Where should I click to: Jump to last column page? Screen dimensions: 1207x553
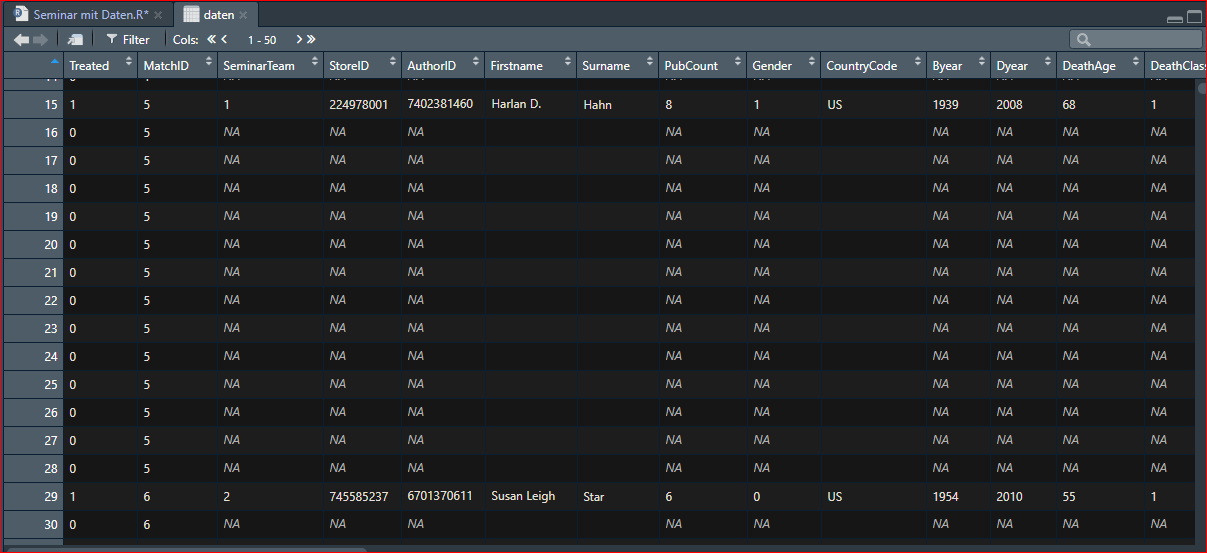pos(311,40)
